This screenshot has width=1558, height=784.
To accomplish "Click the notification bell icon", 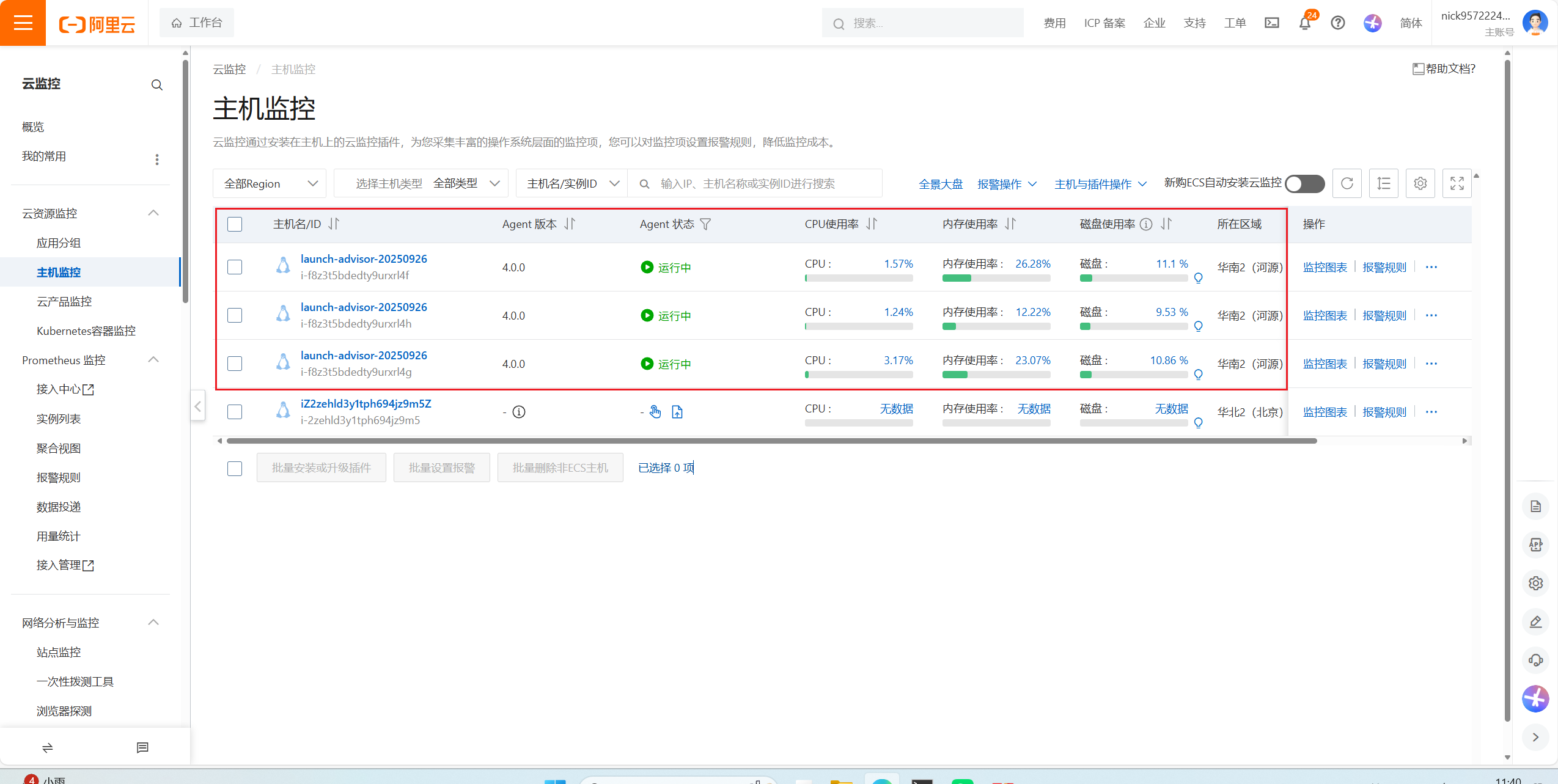I will click(x=1304, y=23).
